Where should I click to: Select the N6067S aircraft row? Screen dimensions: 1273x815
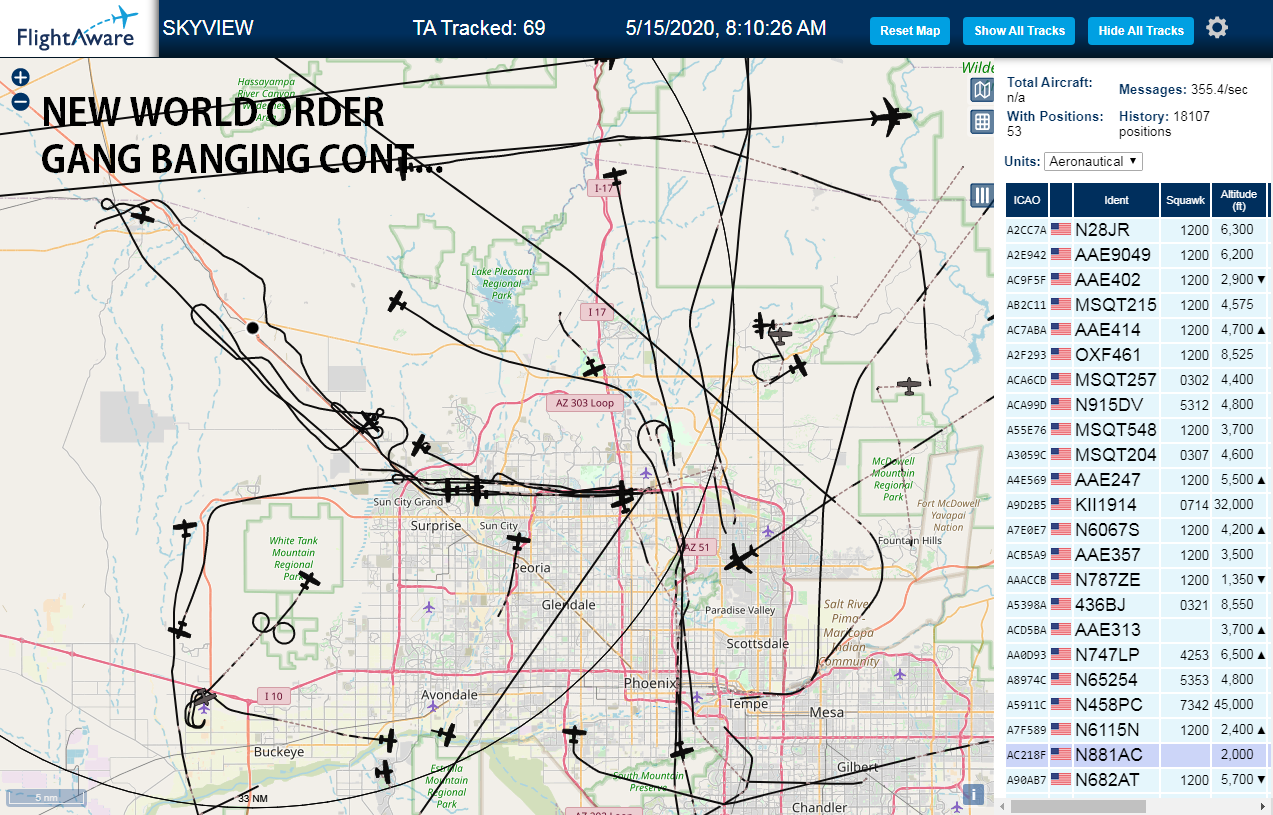[x=1137, y=529]
